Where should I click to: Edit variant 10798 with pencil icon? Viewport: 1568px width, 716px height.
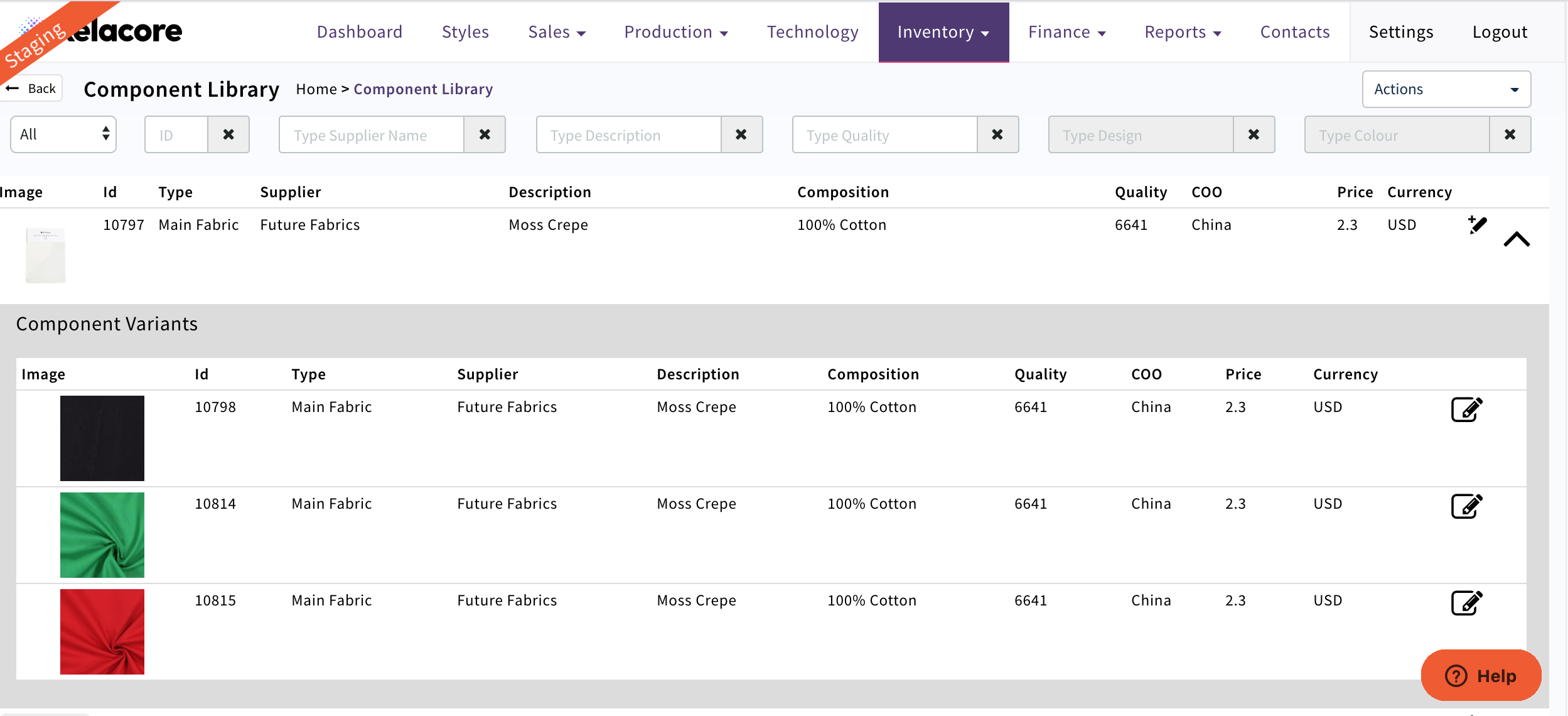[1466, 410]
